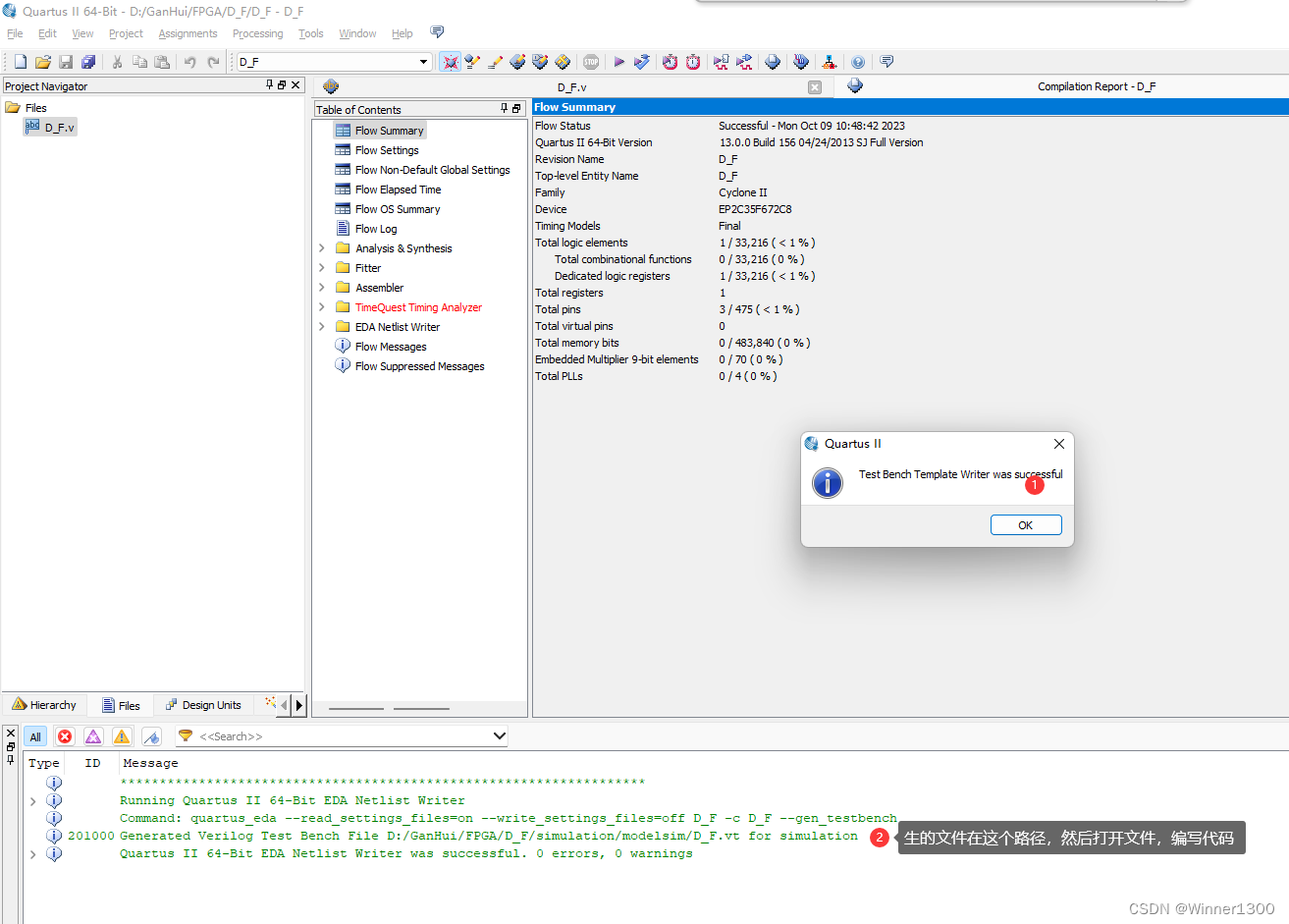The width and height of the screenshot is (1289, 924).
Task: Click the Redo arrow icon
Action: [x=213, y=62]
